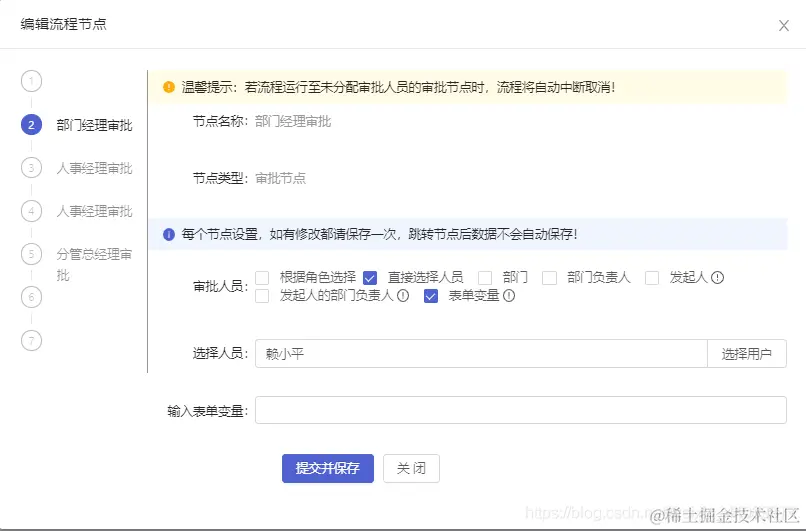The image size is (806, 531).
Task: Go to step 1 circle
Action: coord(31,81)
